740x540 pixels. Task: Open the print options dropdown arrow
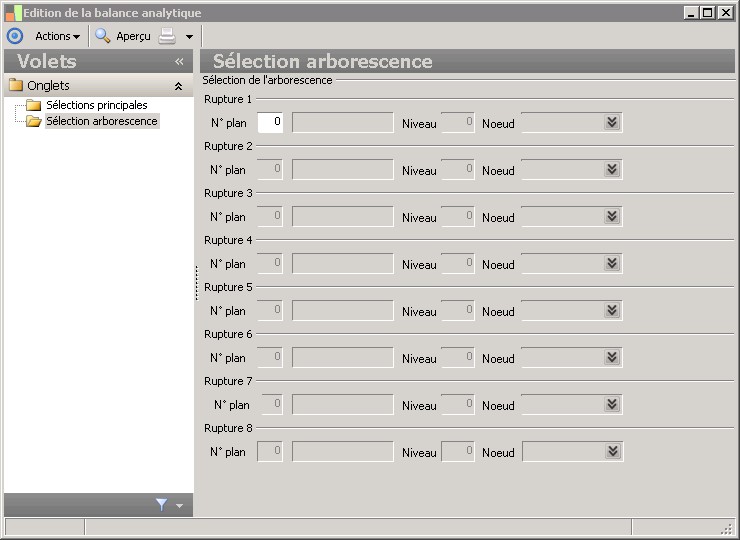pos(189,36)
